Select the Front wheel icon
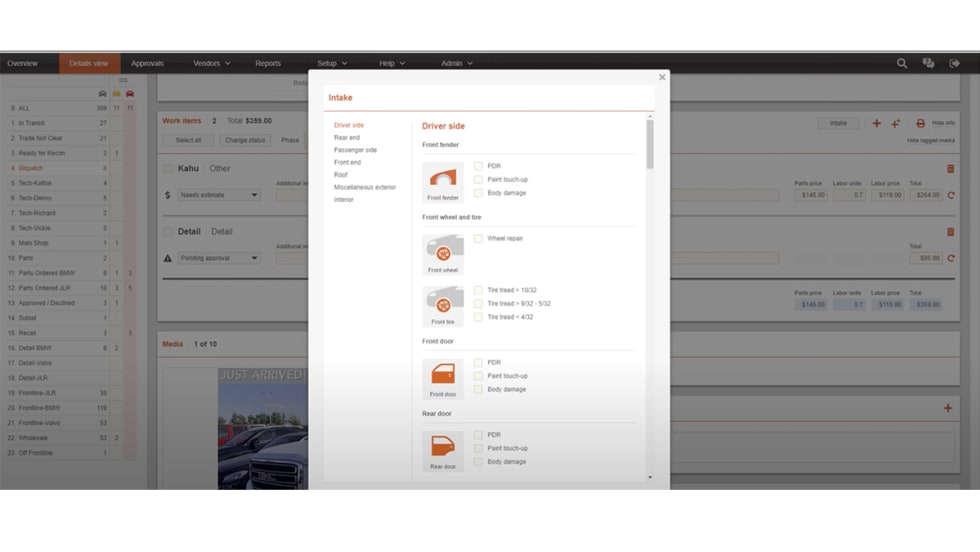The height and width of the screenshot is (552, 980). coord(443,254)
